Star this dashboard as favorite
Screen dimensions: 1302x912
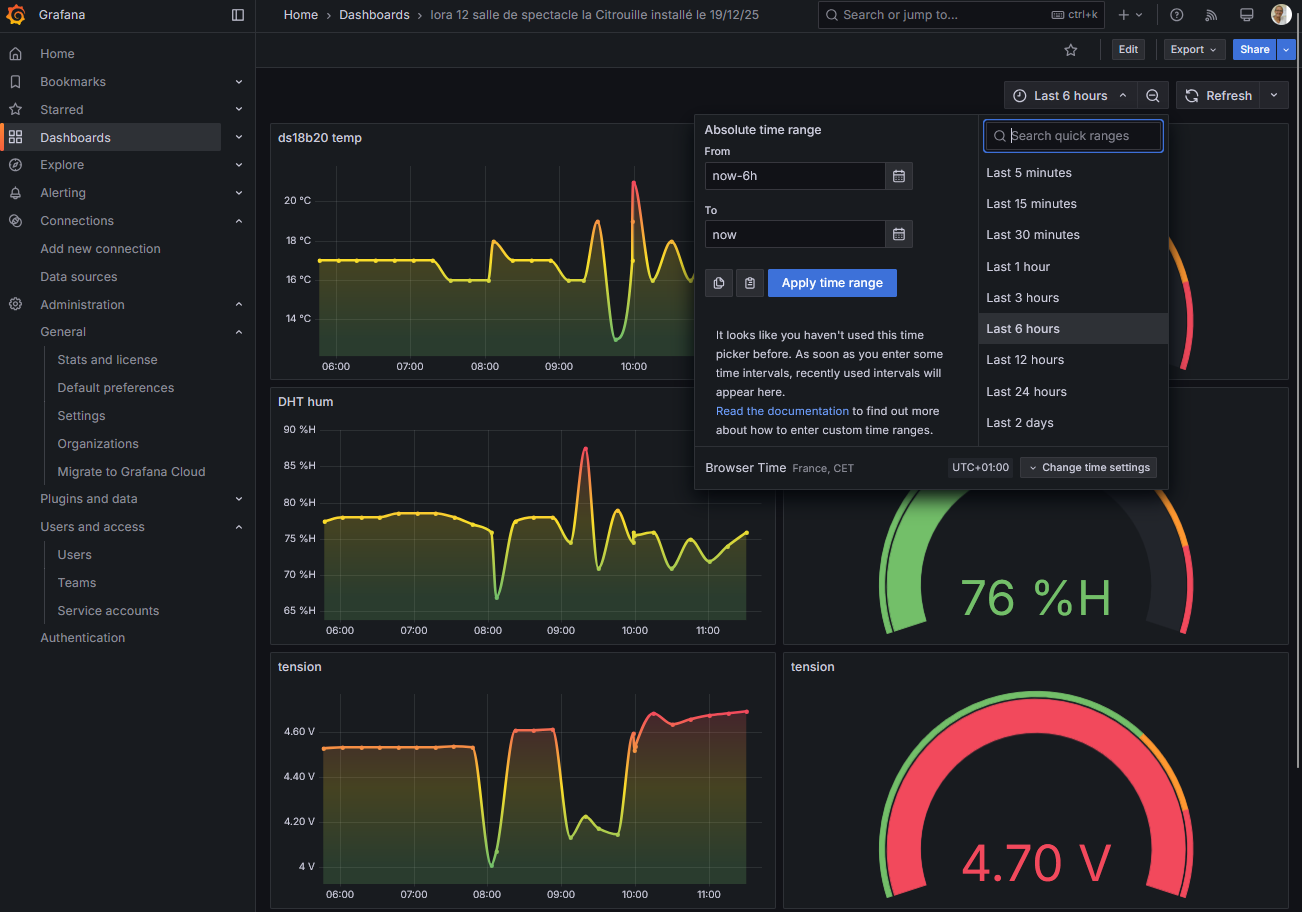1071,50
